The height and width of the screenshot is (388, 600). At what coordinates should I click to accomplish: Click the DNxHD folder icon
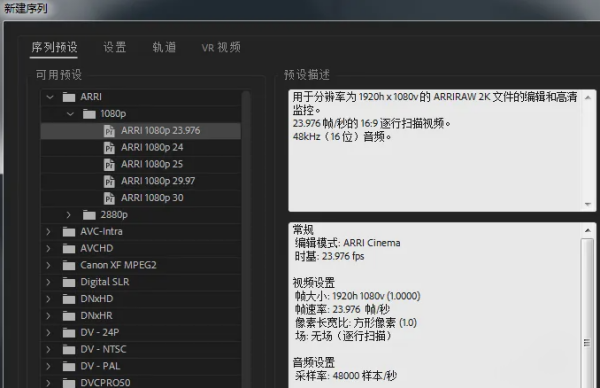69,299
